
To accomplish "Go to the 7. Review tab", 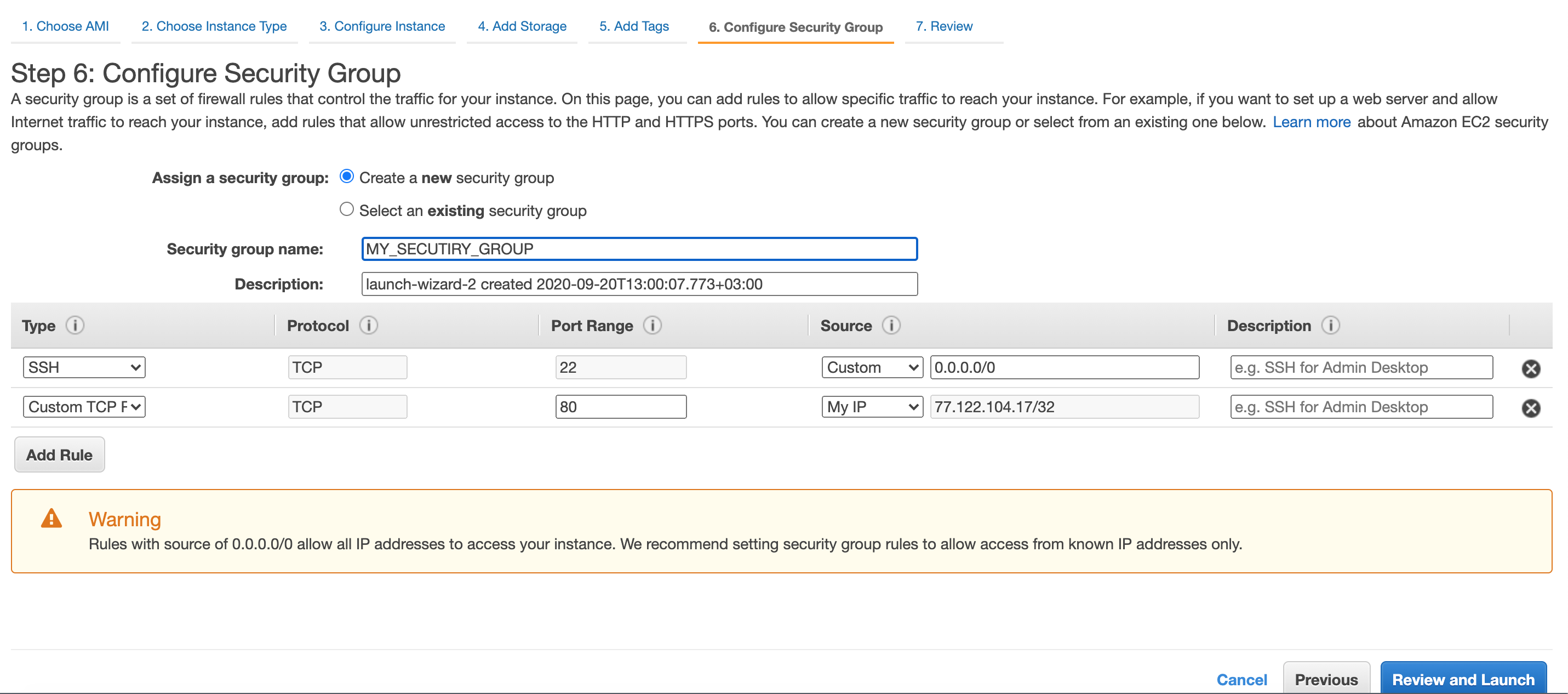I will [x=943, y=26].
